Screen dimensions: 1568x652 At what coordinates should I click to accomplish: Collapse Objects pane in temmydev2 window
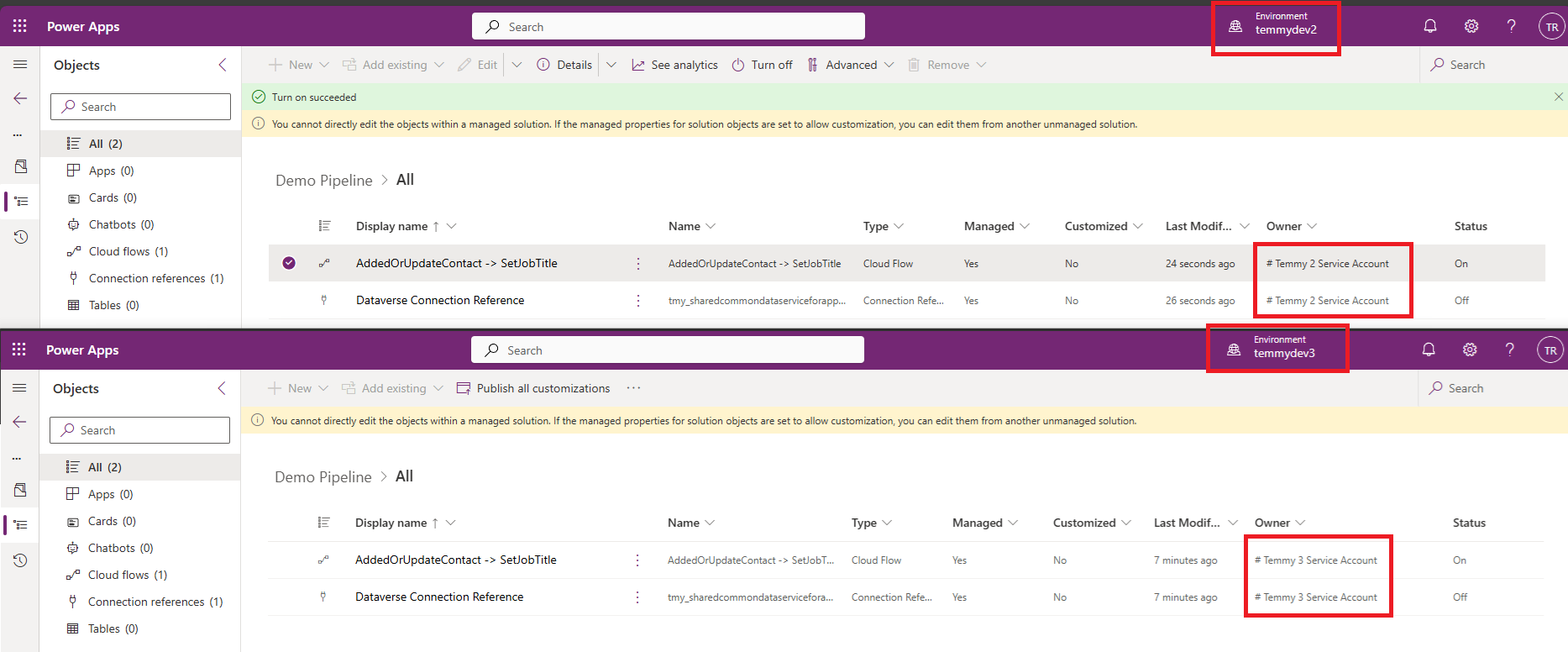tap(223, 65)
